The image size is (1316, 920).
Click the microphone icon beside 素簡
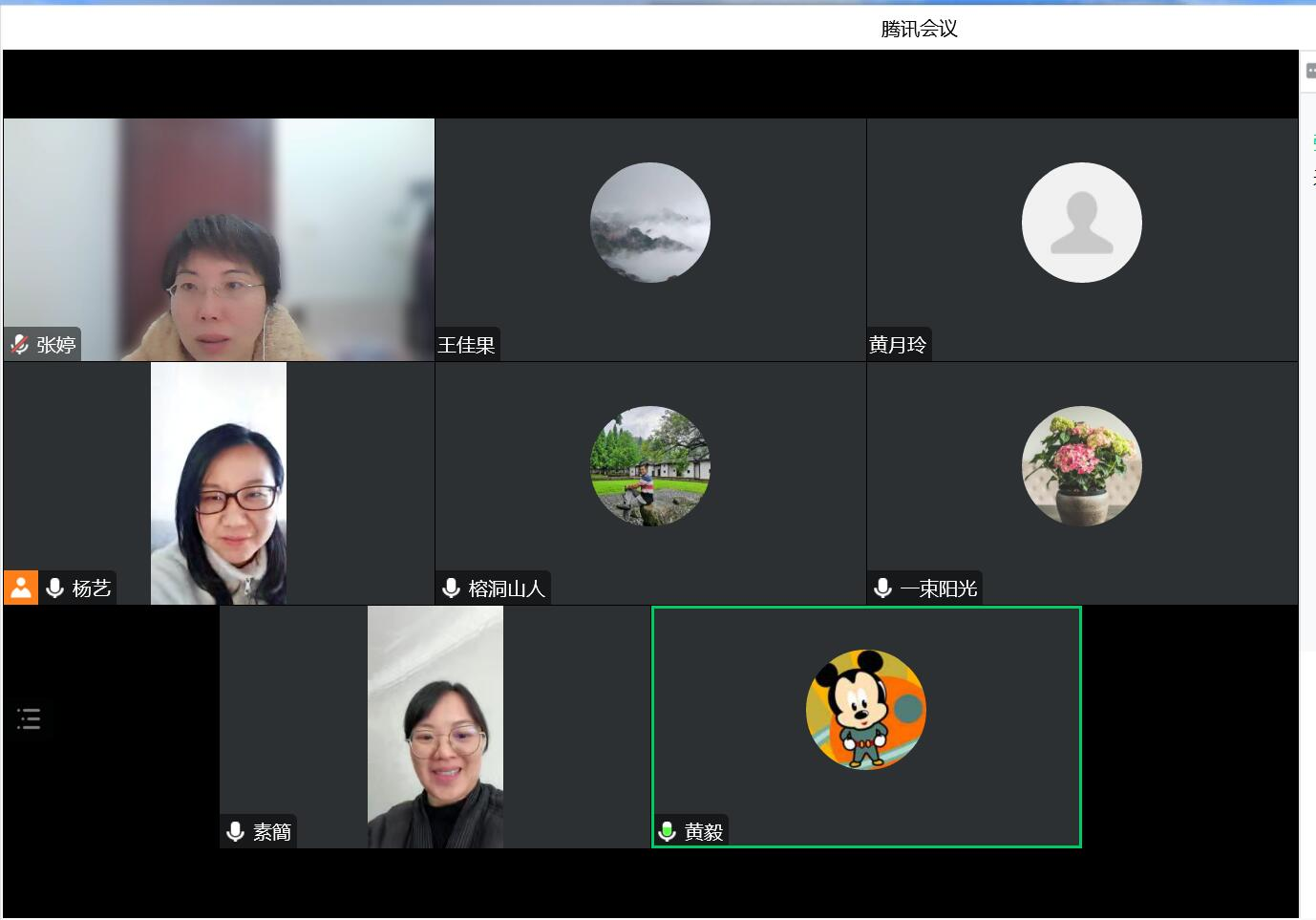(x=236, y=832)
